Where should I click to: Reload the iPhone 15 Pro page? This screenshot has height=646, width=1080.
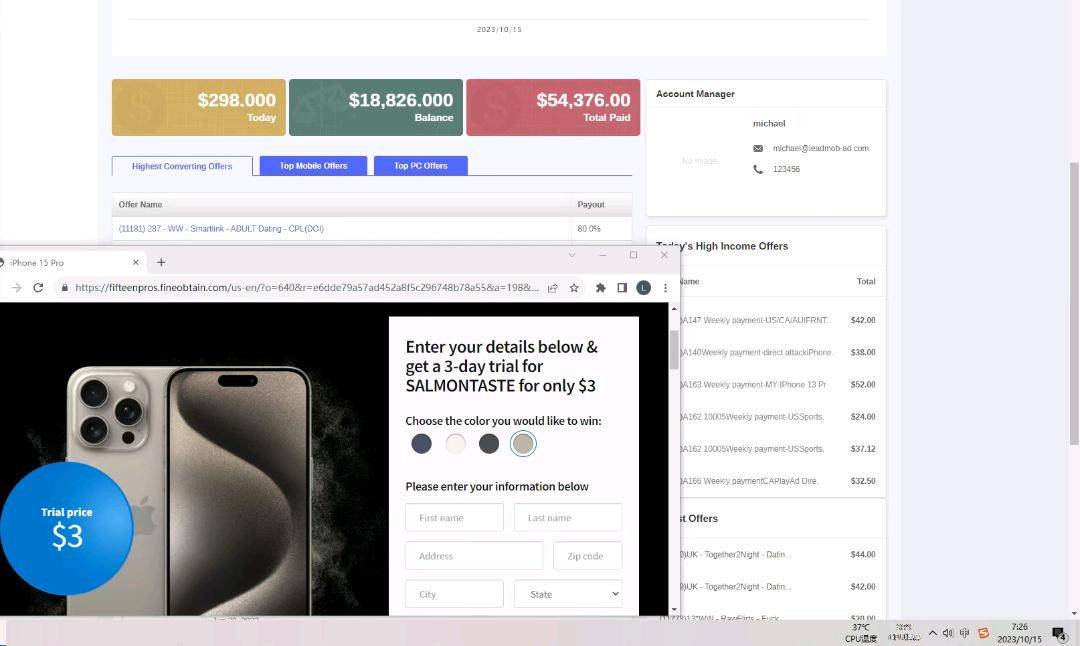click(x=39, y=288)
